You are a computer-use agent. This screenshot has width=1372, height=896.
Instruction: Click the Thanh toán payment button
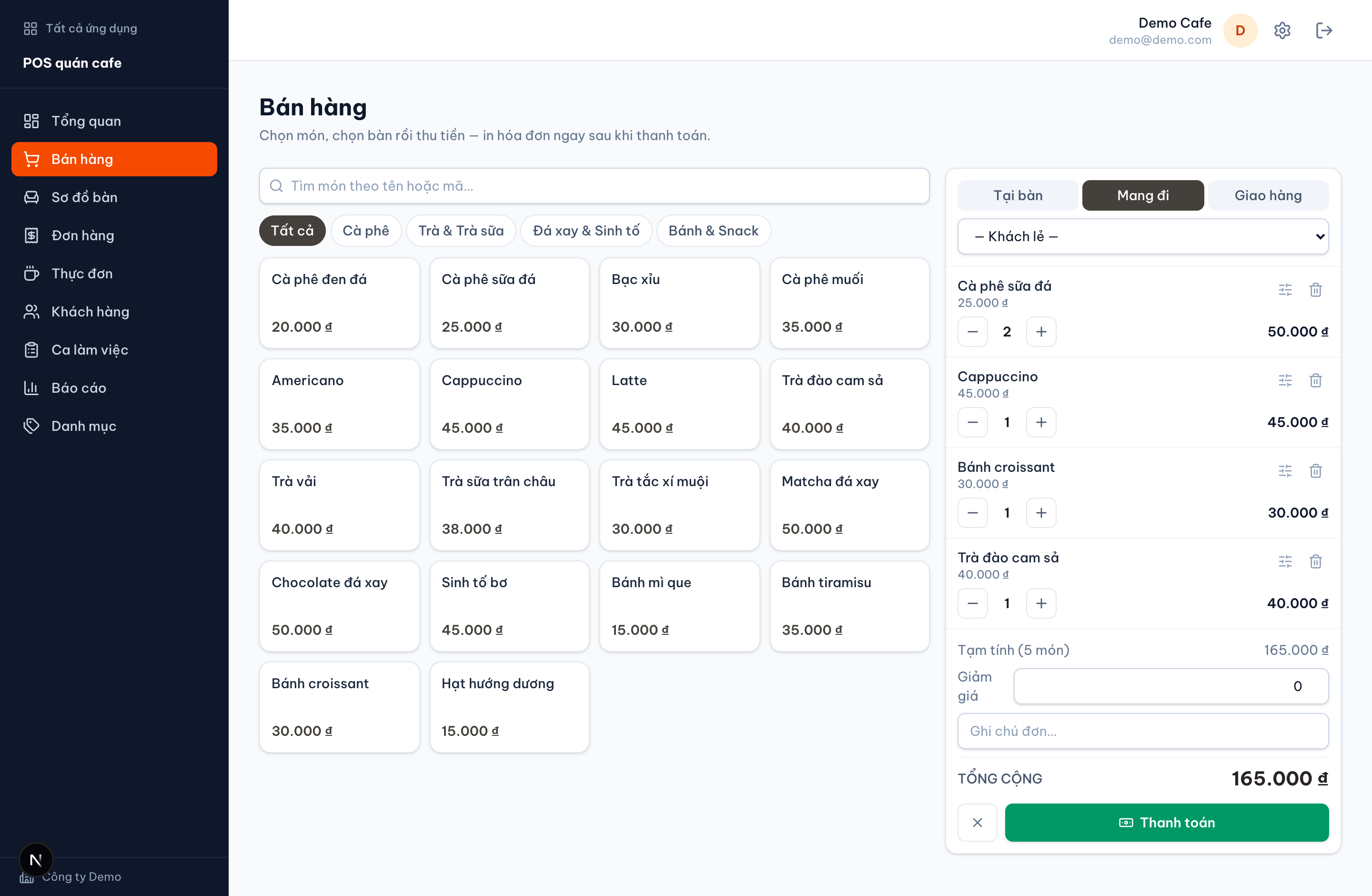click(1167, 822)
